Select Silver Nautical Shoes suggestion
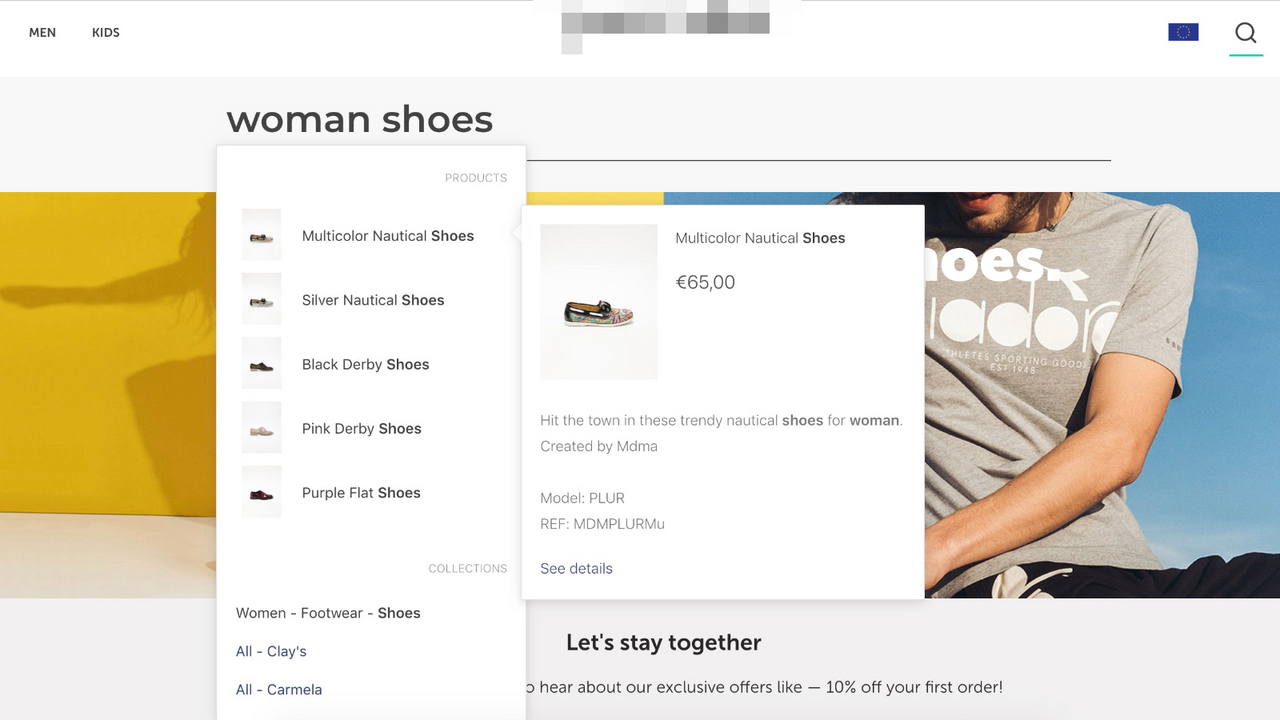This screenshot has height=720, width=1280. [373, 300]
